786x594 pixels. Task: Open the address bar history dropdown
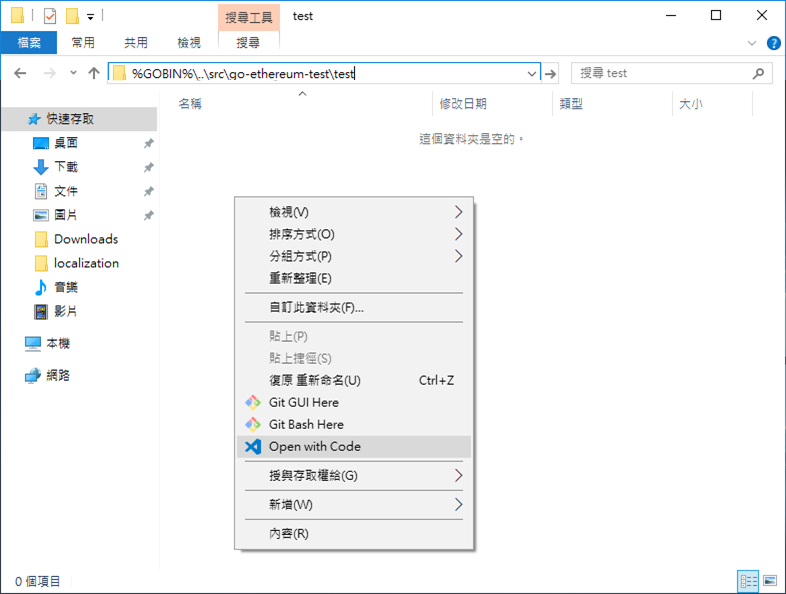pos(532,74)
